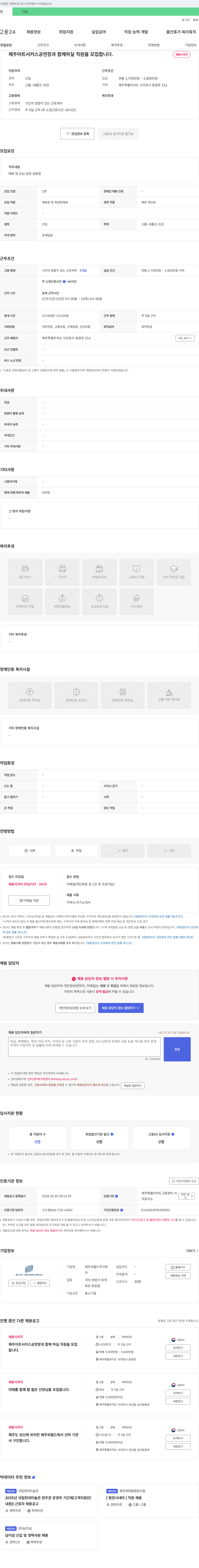Viewport: 199px width, 1568px height.
Task: Click info icon beside 고용24 입사지원
Action: pos(173,1134)
